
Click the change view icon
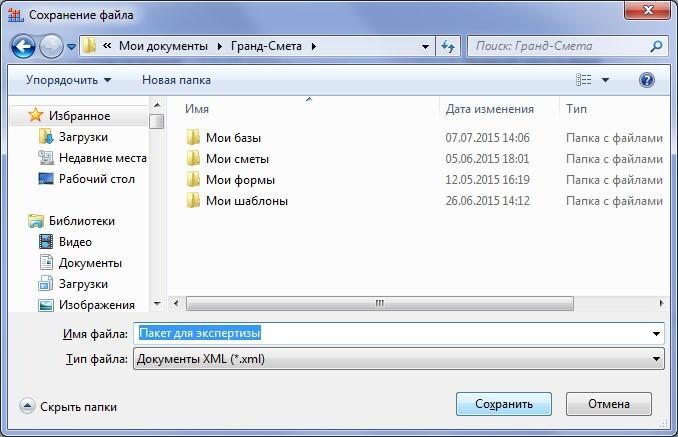tap(584, 80)
